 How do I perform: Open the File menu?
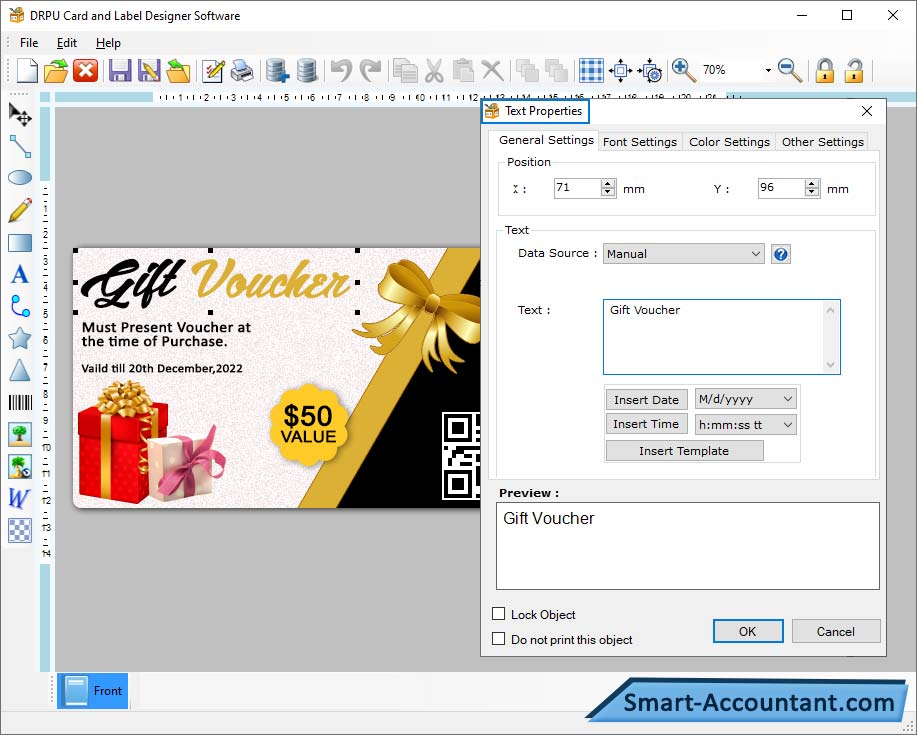[x=29, y=43]
